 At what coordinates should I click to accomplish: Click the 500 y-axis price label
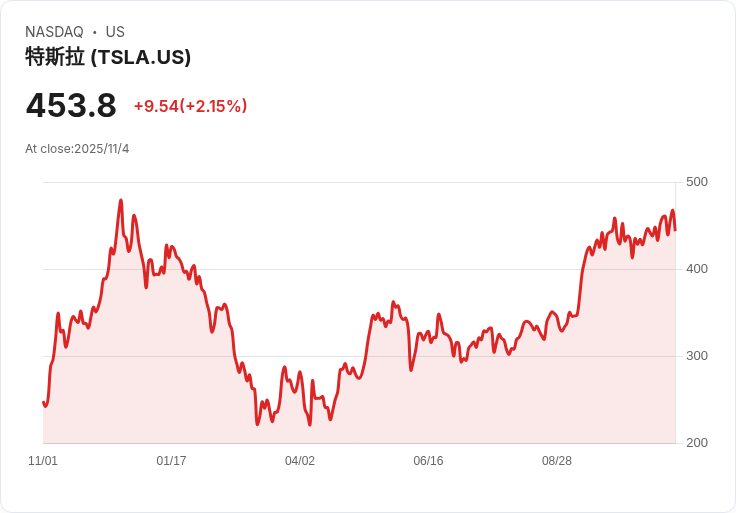click(697, 182)
